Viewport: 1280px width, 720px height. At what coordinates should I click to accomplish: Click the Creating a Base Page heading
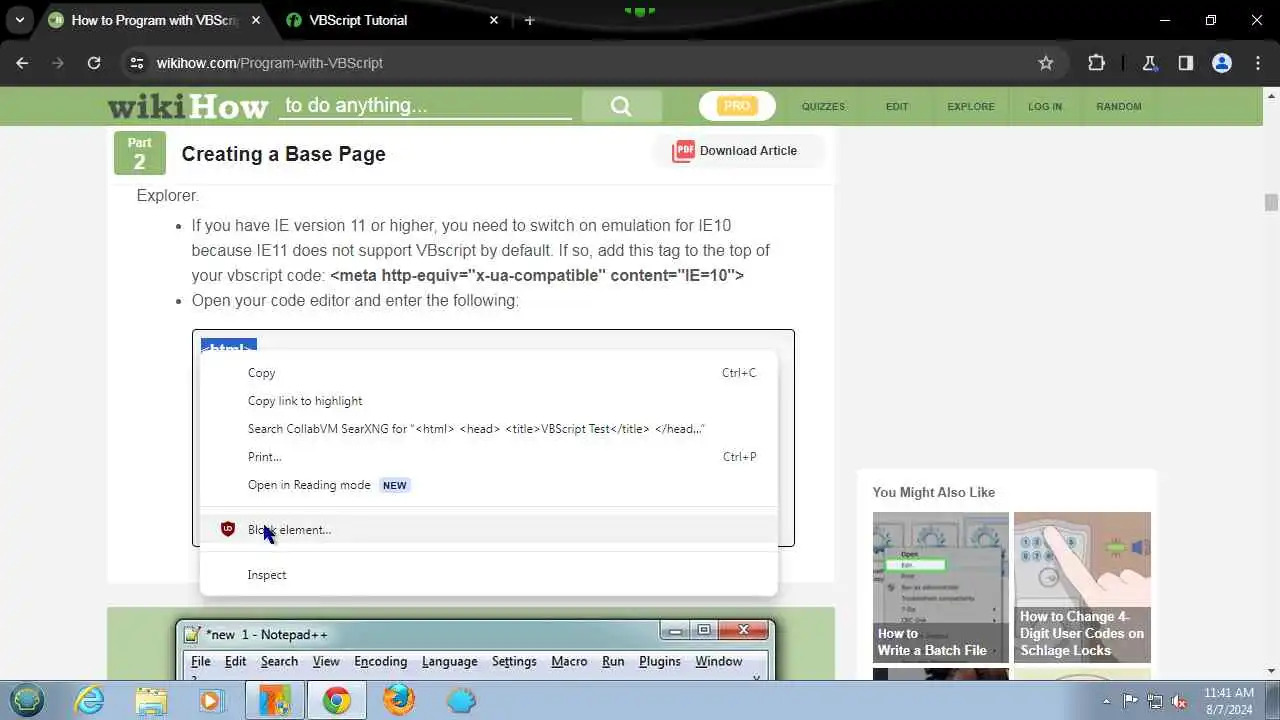283,154
